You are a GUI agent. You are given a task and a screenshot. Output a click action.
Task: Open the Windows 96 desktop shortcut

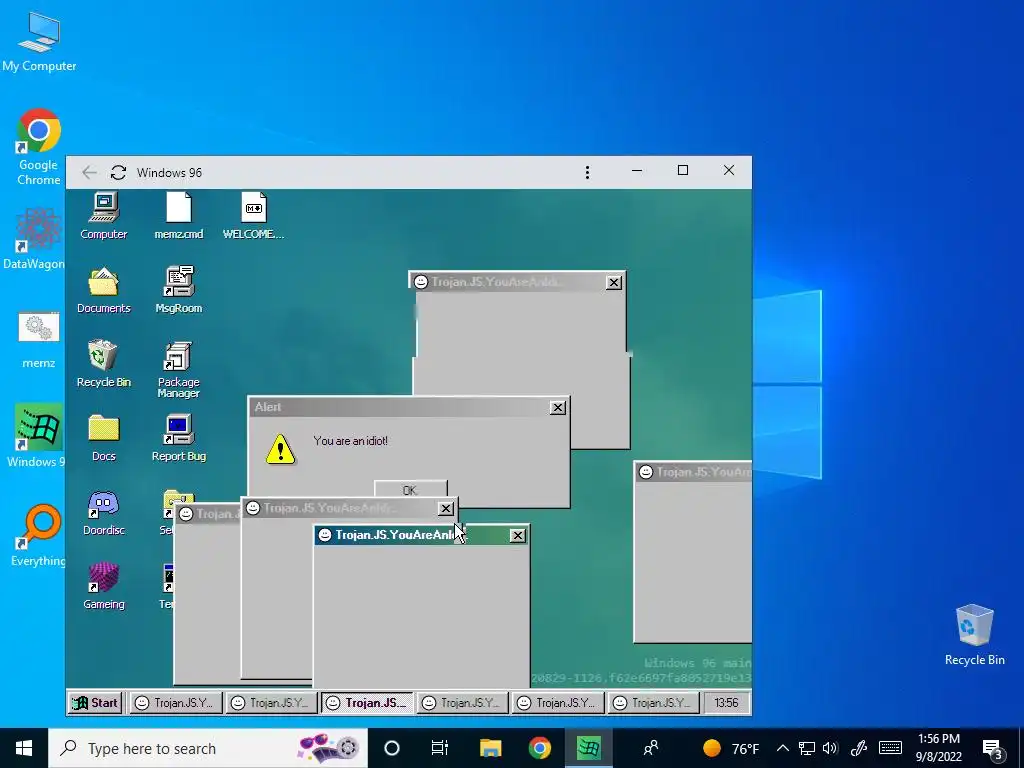coord(37,436)
